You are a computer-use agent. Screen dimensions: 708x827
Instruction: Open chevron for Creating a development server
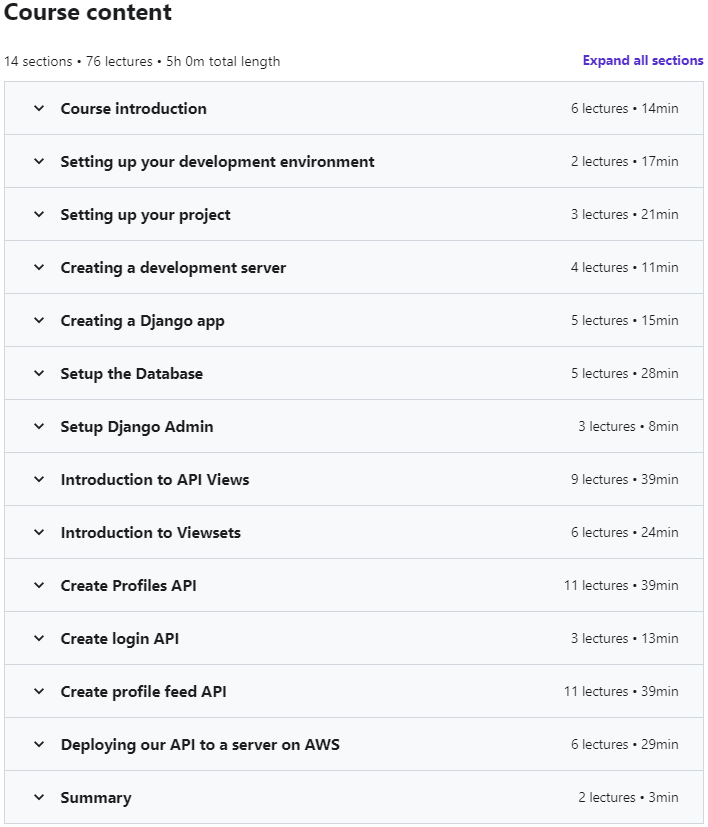[39, 267]
